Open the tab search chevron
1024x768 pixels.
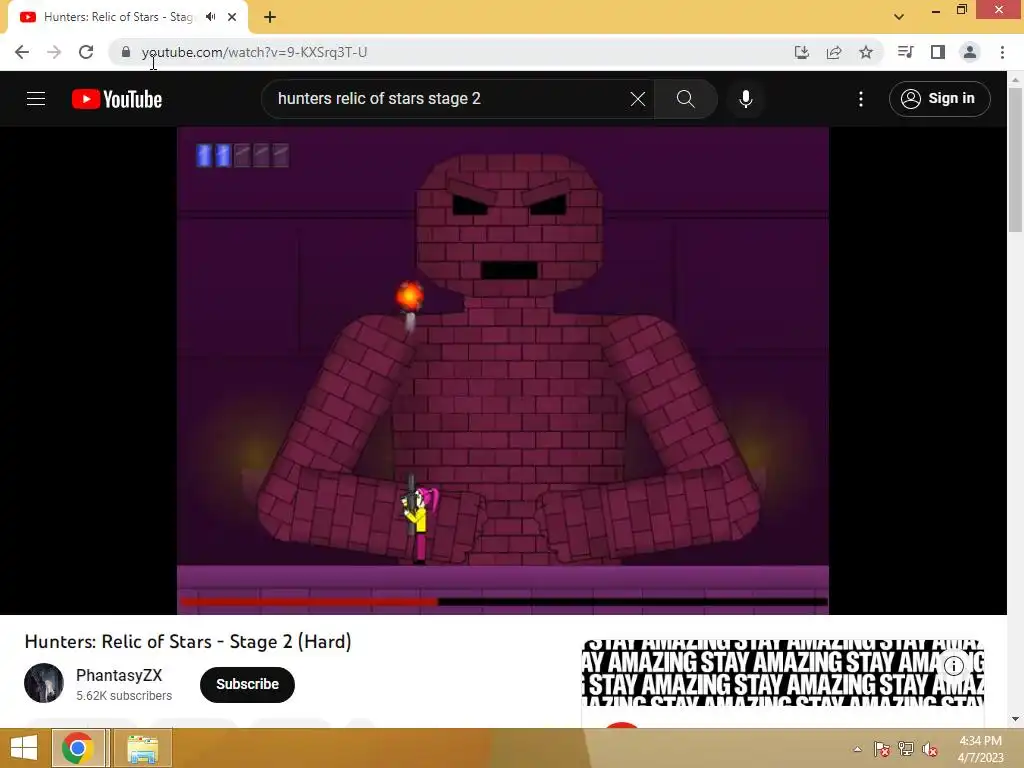pos(899,17)
